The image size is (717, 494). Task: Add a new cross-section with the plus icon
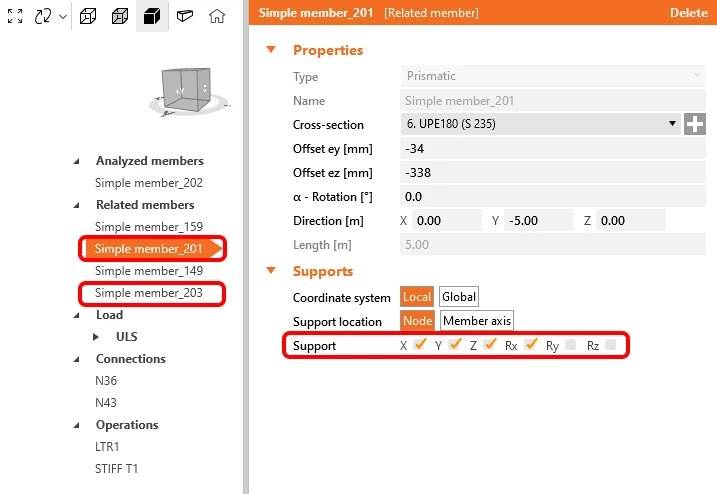click(x=695, y=124)
